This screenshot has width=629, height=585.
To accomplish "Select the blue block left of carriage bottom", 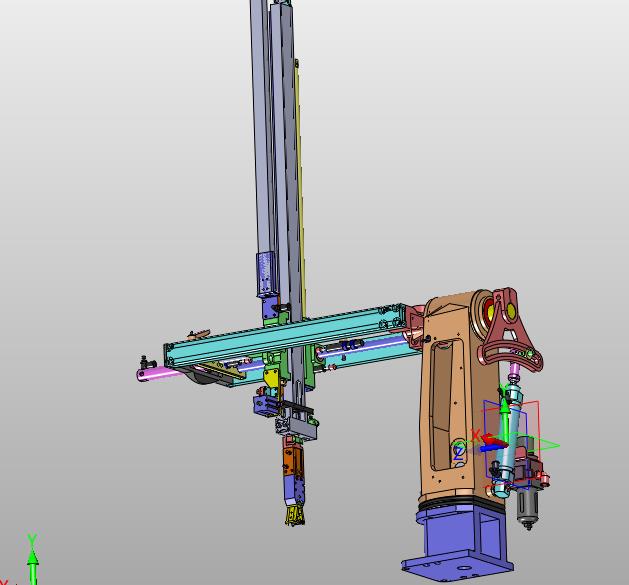I will 265,407.
